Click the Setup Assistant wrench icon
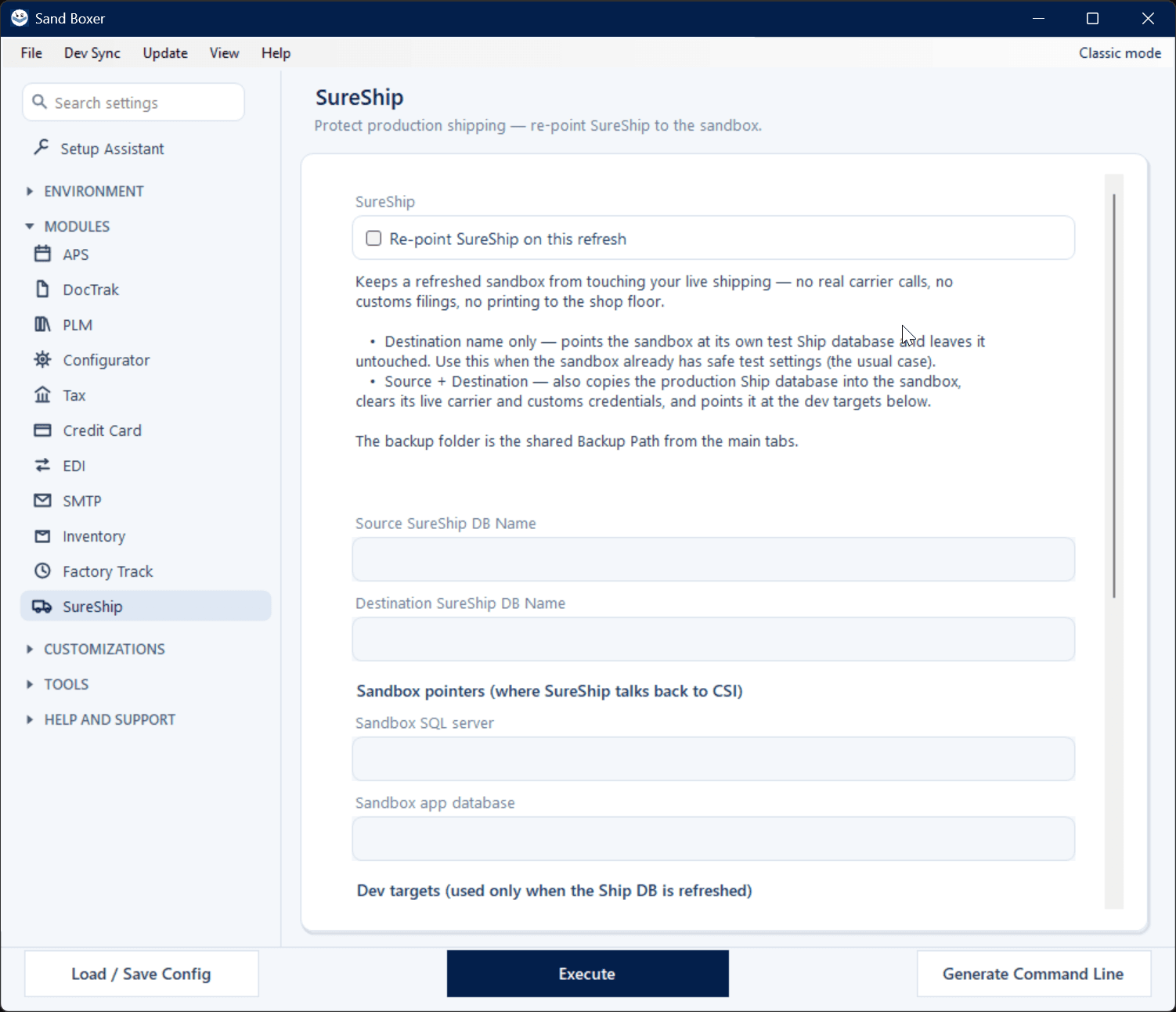Viewport: 1176px width, 1012px height. pyautogui.click(x=41, y=147)
